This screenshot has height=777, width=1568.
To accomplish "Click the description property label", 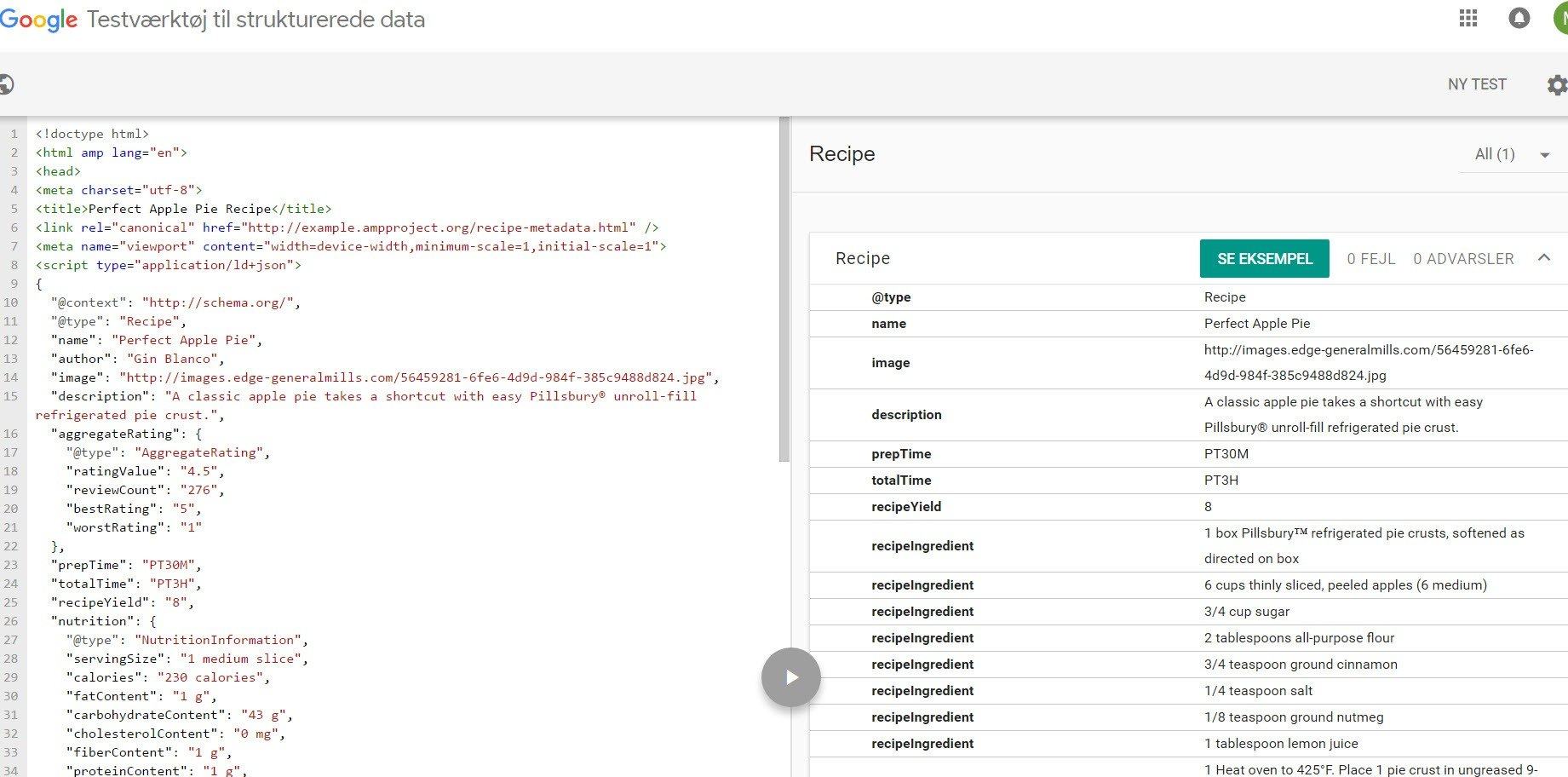I will (x=906, y=415).
